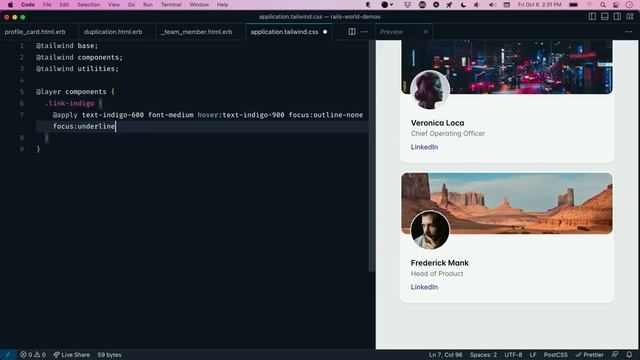Open macOS Control Center icon
640x360 pixels.
[616, 4]
